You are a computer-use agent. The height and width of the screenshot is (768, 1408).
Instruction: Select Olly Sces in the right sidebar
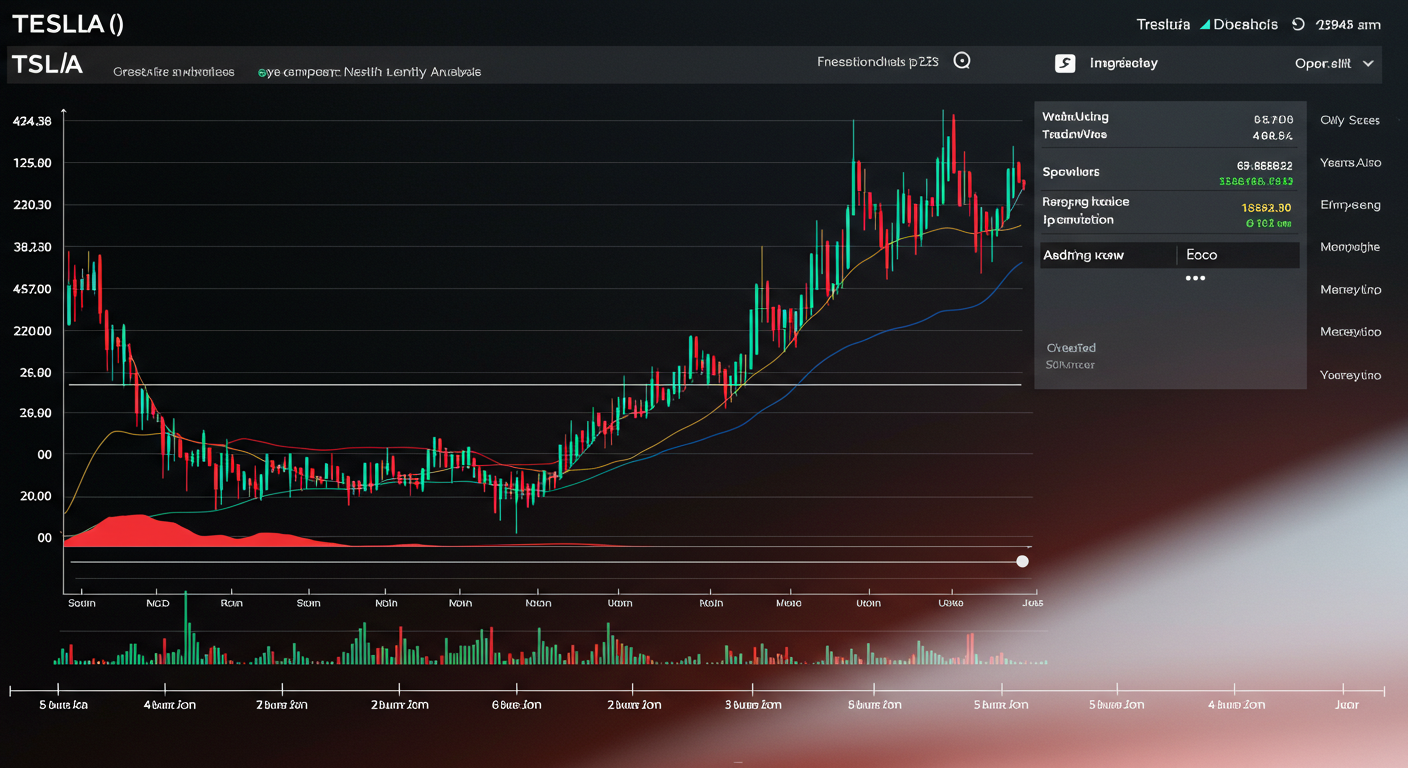click(1350, 120)
